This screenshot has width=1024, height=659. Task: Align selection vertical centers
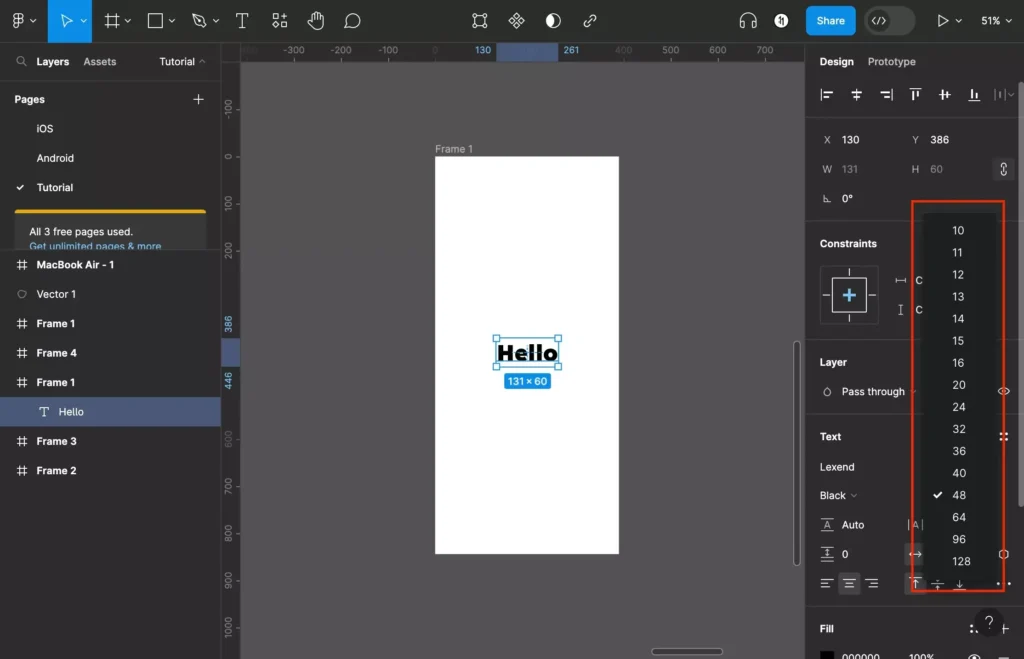tap(944, 95)
